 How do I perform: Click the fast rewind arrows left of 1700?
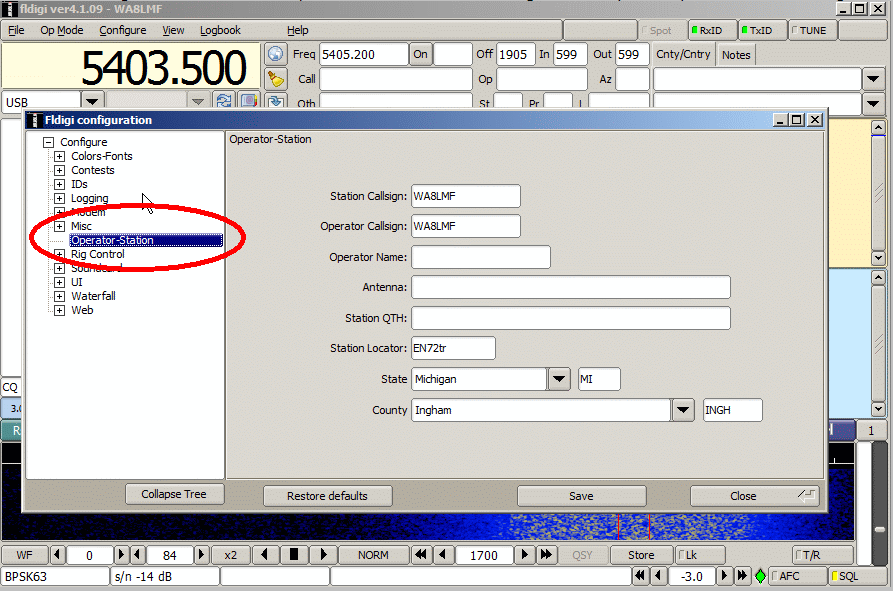421,555
